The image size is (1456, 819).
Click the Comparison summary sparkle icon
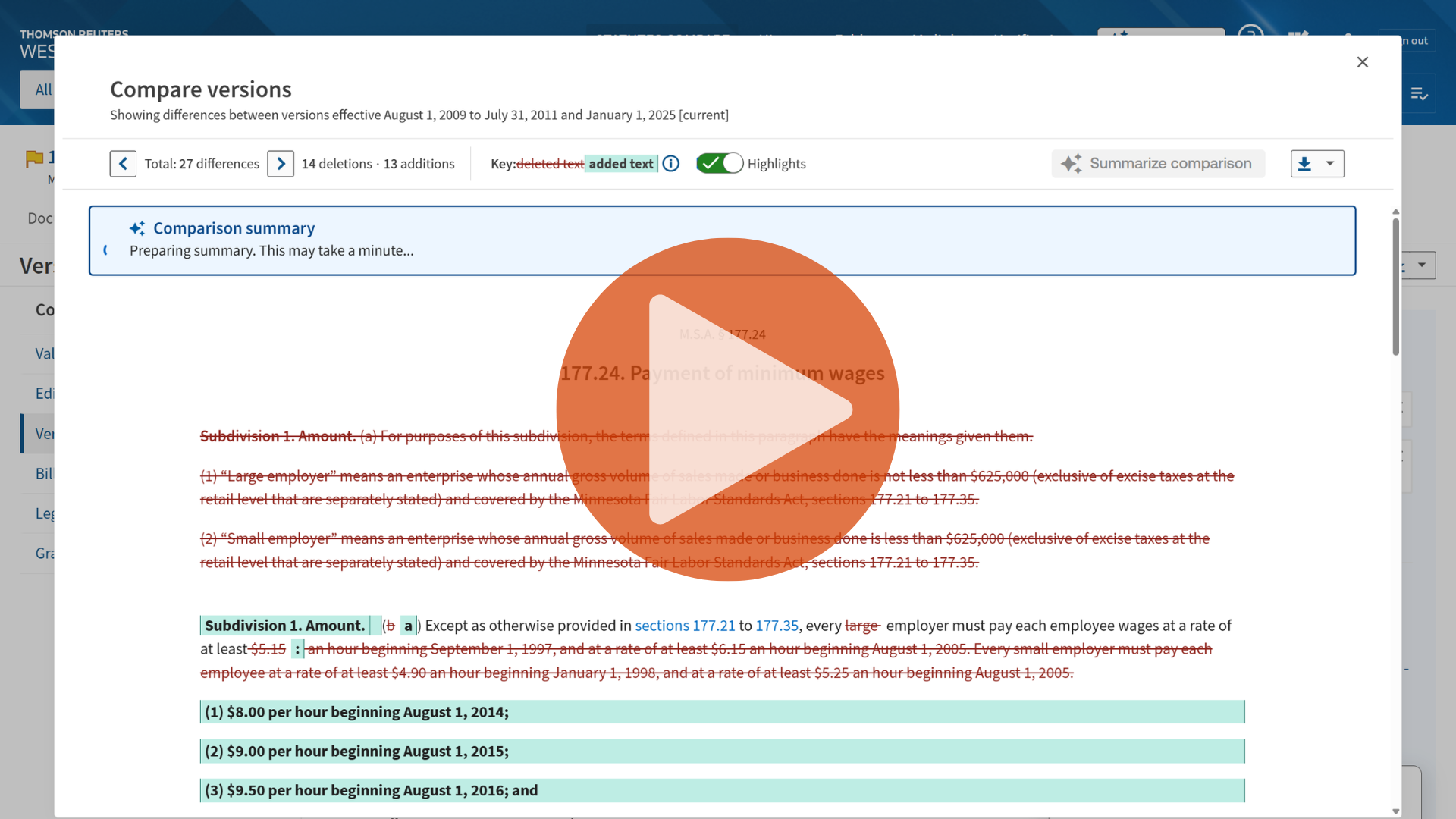pos(137,228)
